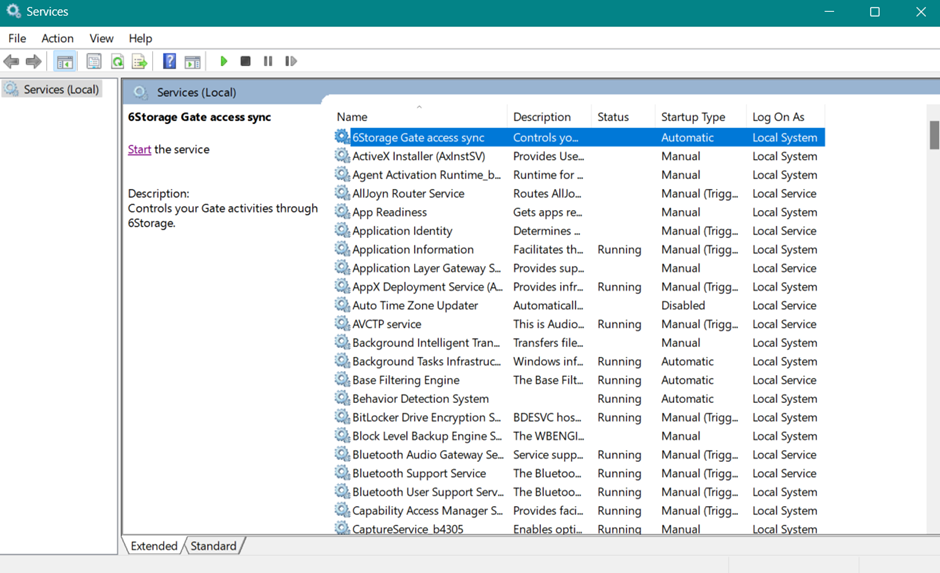This screenshot has width=940, height=573.
Task: Click the Refresh toolbar icon
Action: pyautogui.click(x=118, y=61)
